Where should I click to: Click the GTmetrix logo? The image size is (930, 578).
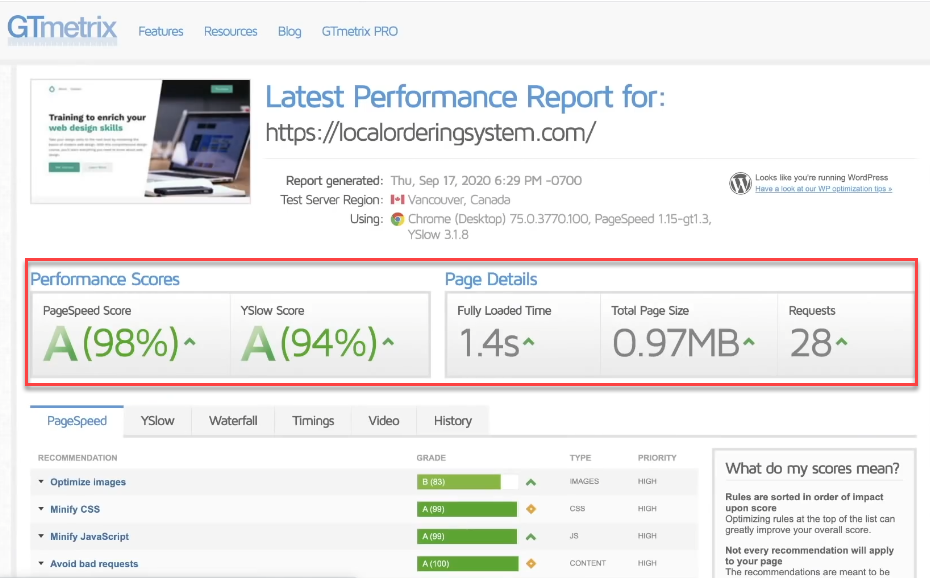click(x=62, y=28)
